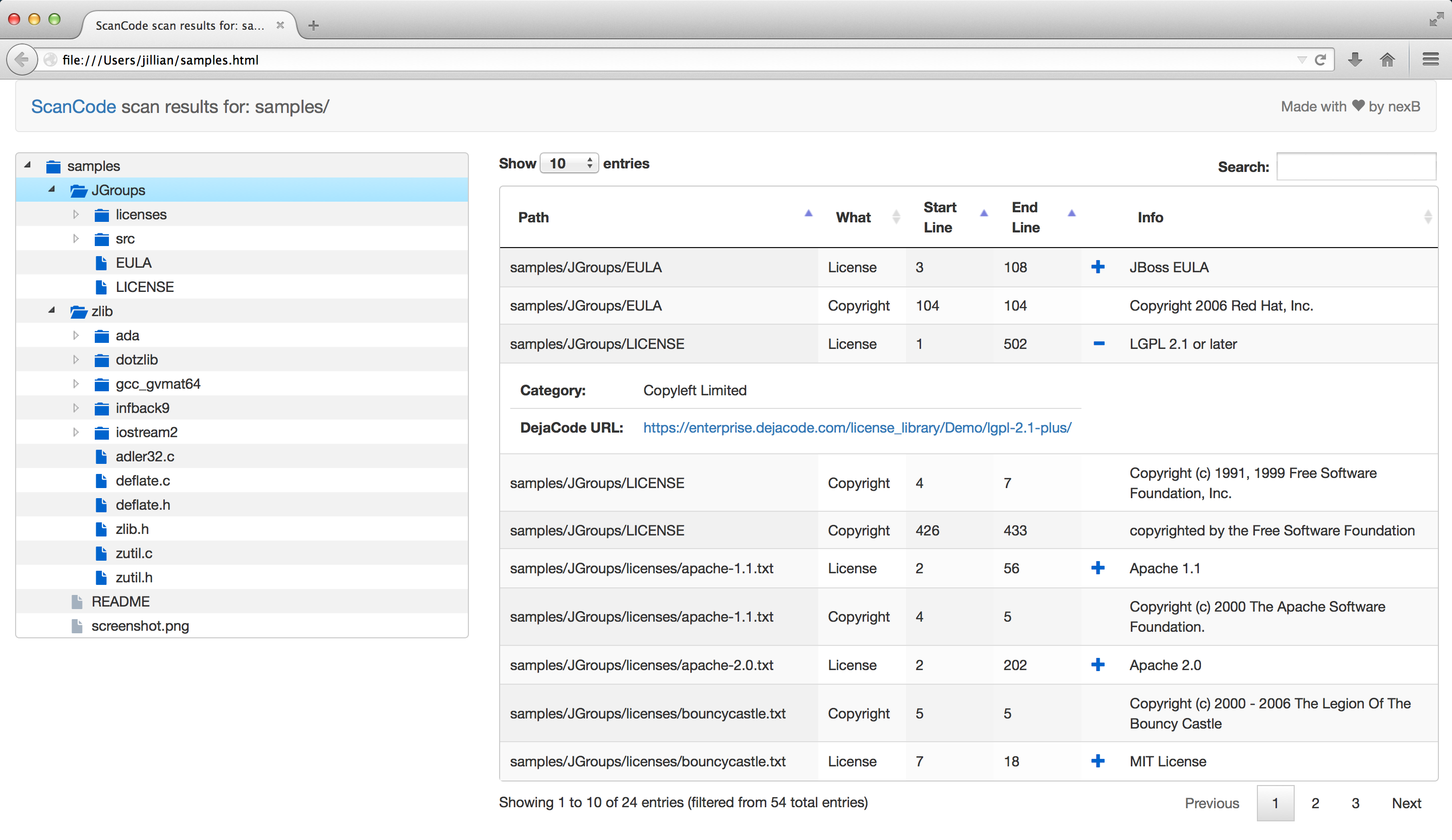1452x840 pixels.
Task: Expand the ada folder under zlib
Action: click(x=78, y=335)
